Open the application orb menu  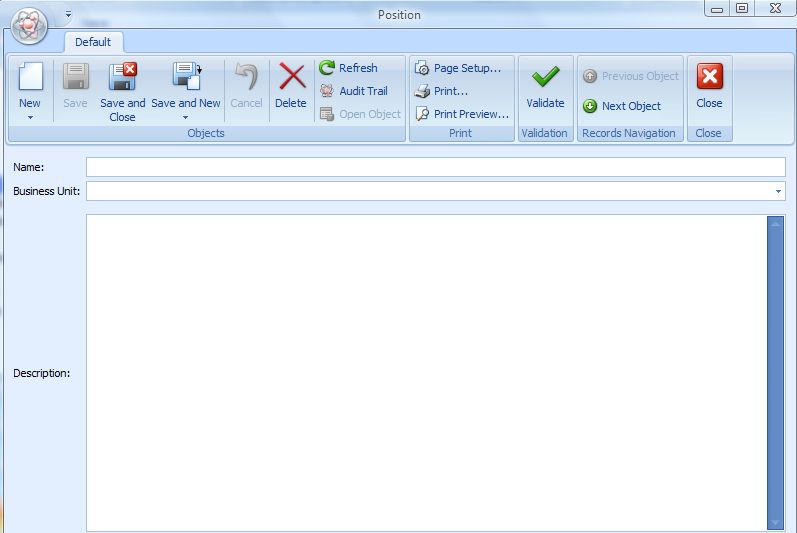(x=29, y=25)
